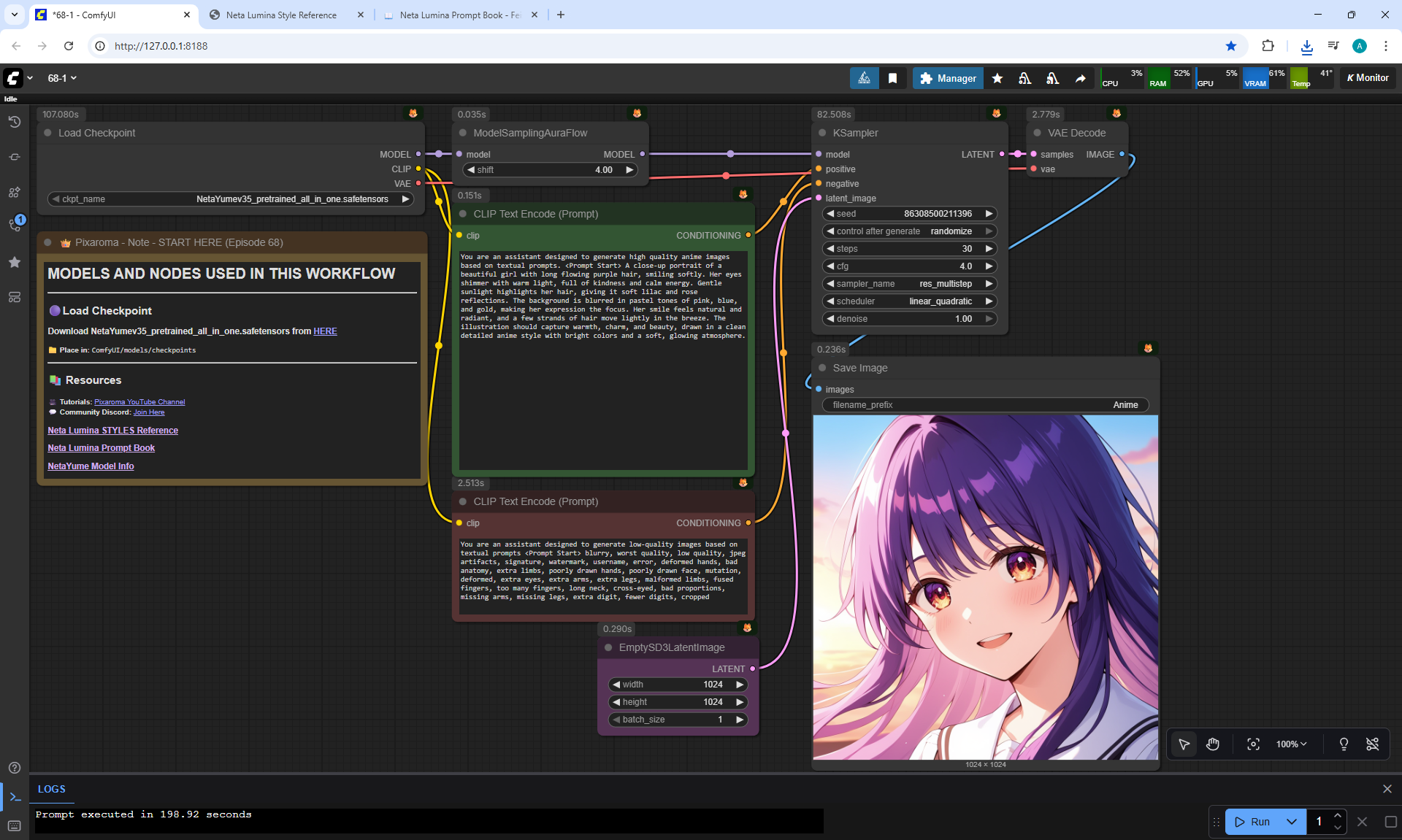The image size is (1402, 840).
Task: Select the hand pan tool
Action: coord(1213,744)
